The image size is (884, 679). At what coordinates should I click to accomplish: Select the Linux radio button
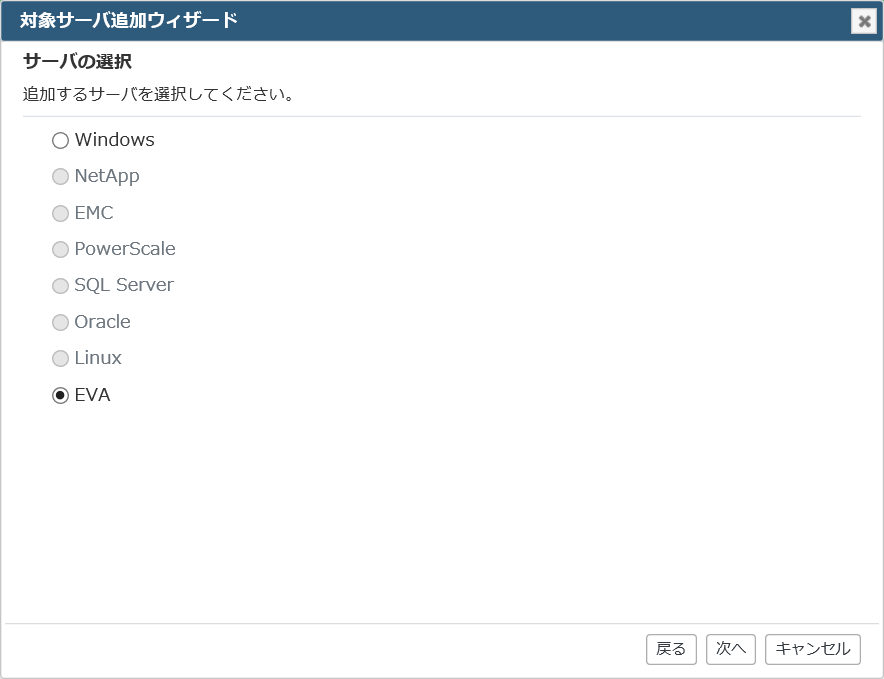tap(60, 359)
